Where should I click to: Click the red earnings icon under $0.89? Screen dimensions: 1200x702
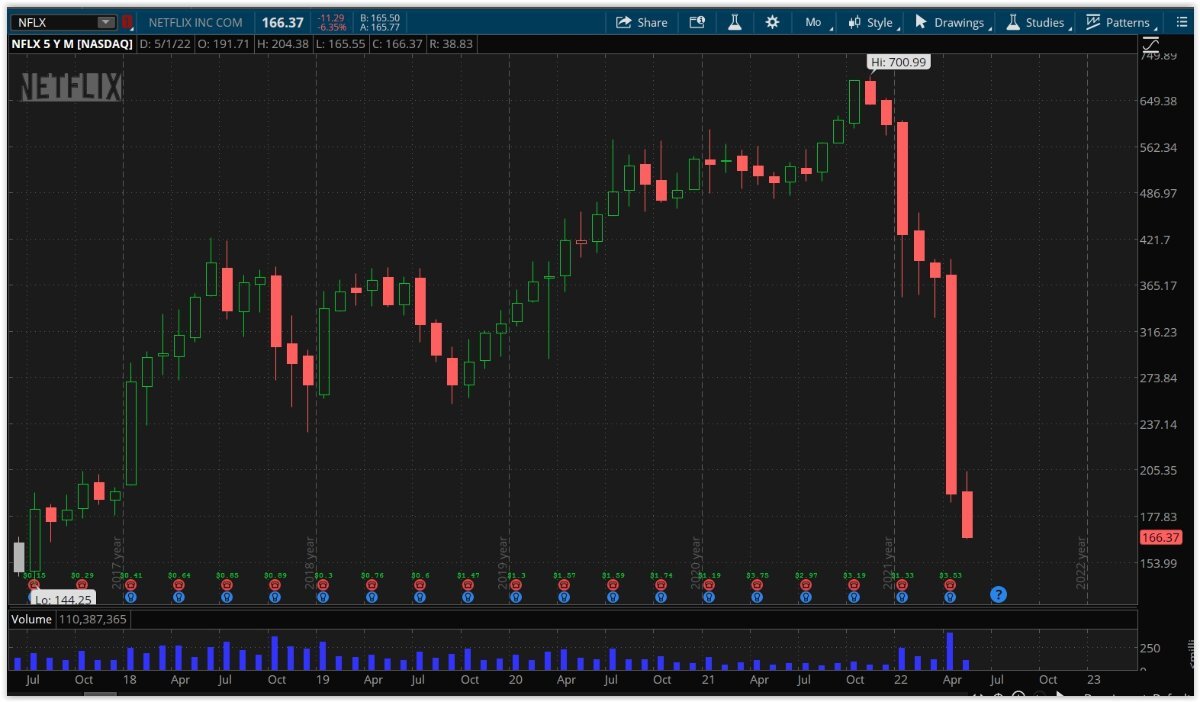[275, 585]
